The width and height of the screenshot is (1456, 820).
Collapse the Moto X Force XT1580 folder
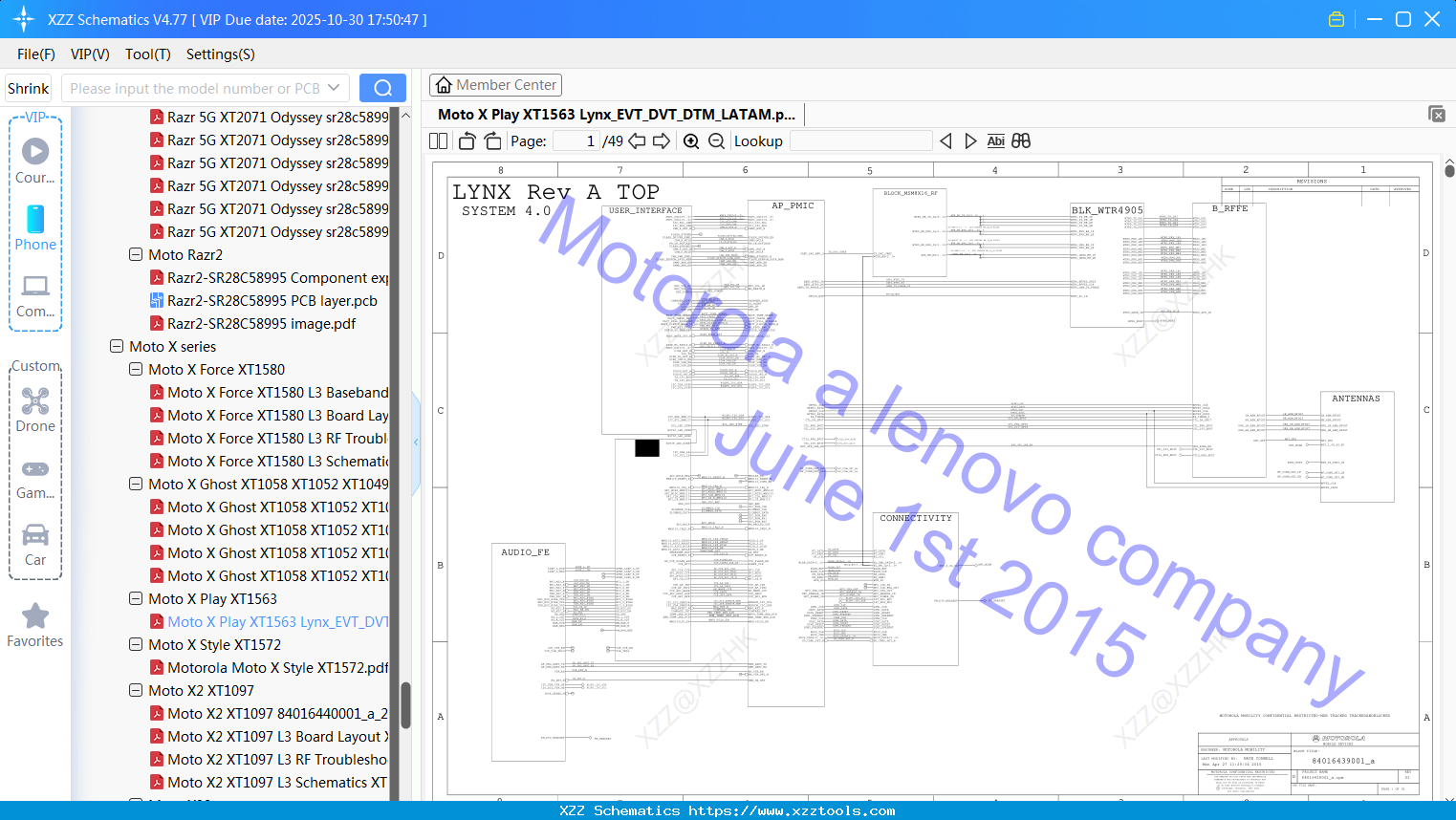click(136, 369)
